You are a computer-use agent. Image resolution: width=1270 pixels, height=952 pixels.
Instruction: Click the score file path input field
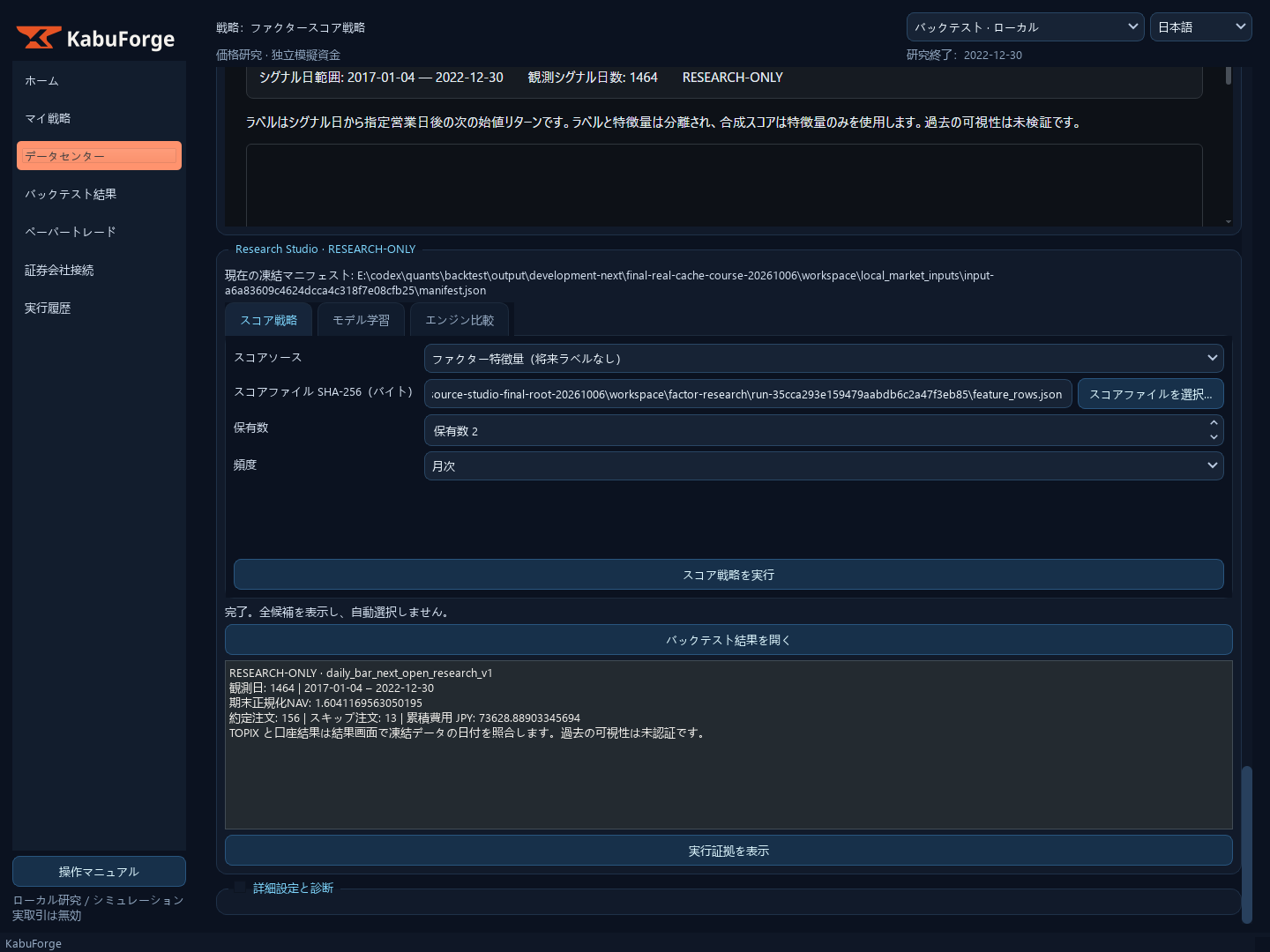point(748,394)
